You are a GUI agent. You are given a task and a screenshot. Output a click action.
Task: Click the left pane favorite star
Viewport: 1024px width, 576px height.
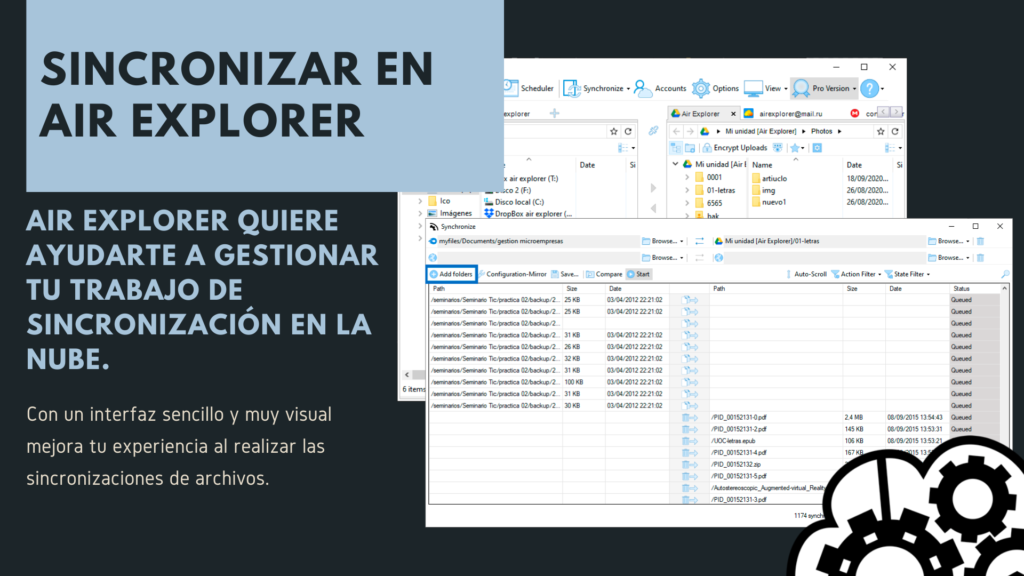613,131
